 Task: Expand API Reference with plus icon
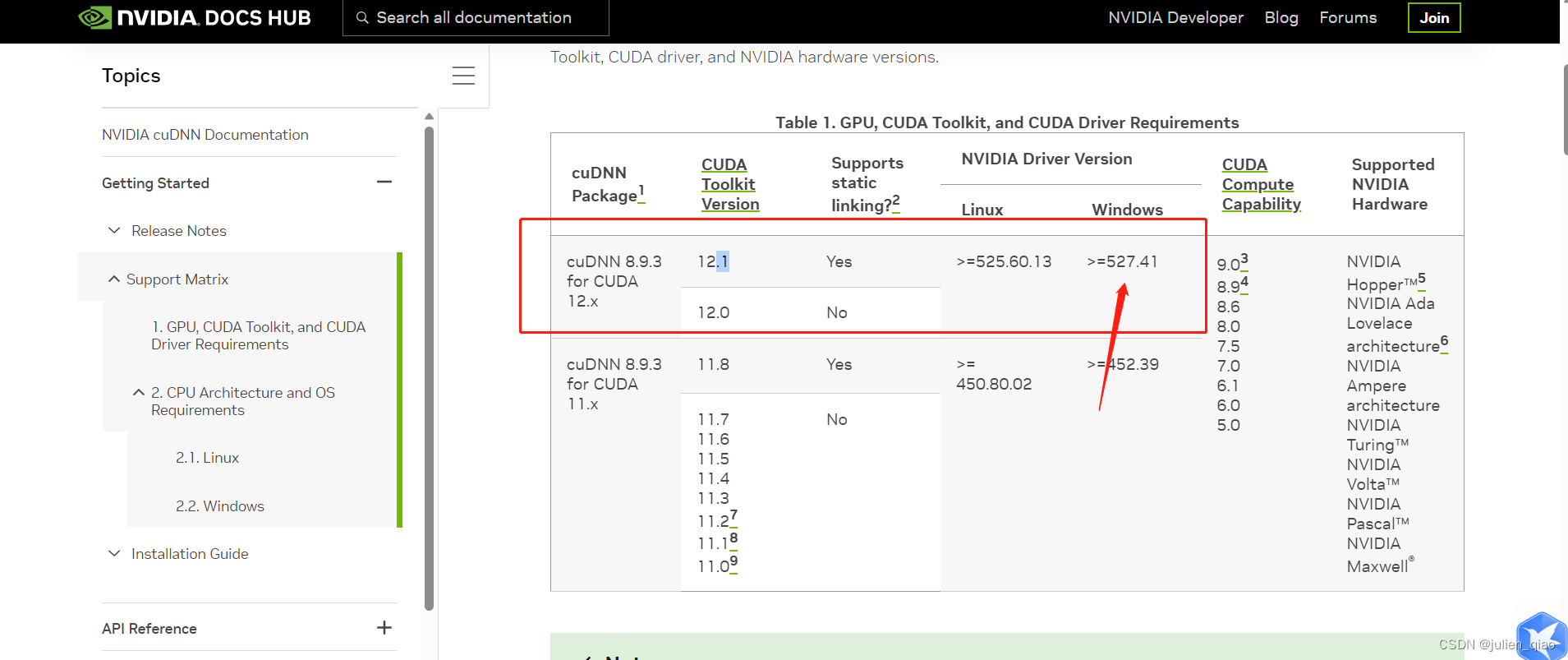pyautogui.click(x=384, y=628)
